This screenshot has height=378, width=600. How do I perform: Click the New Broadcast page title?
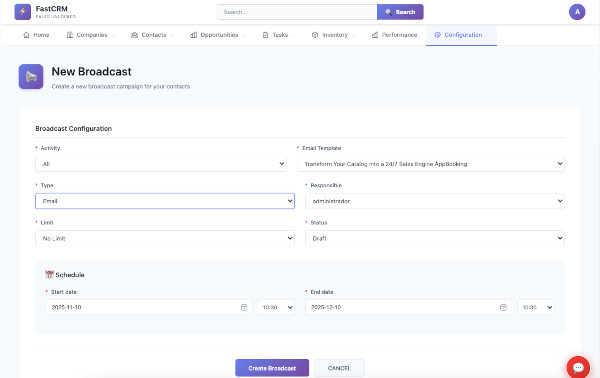(x=91, y=72)
